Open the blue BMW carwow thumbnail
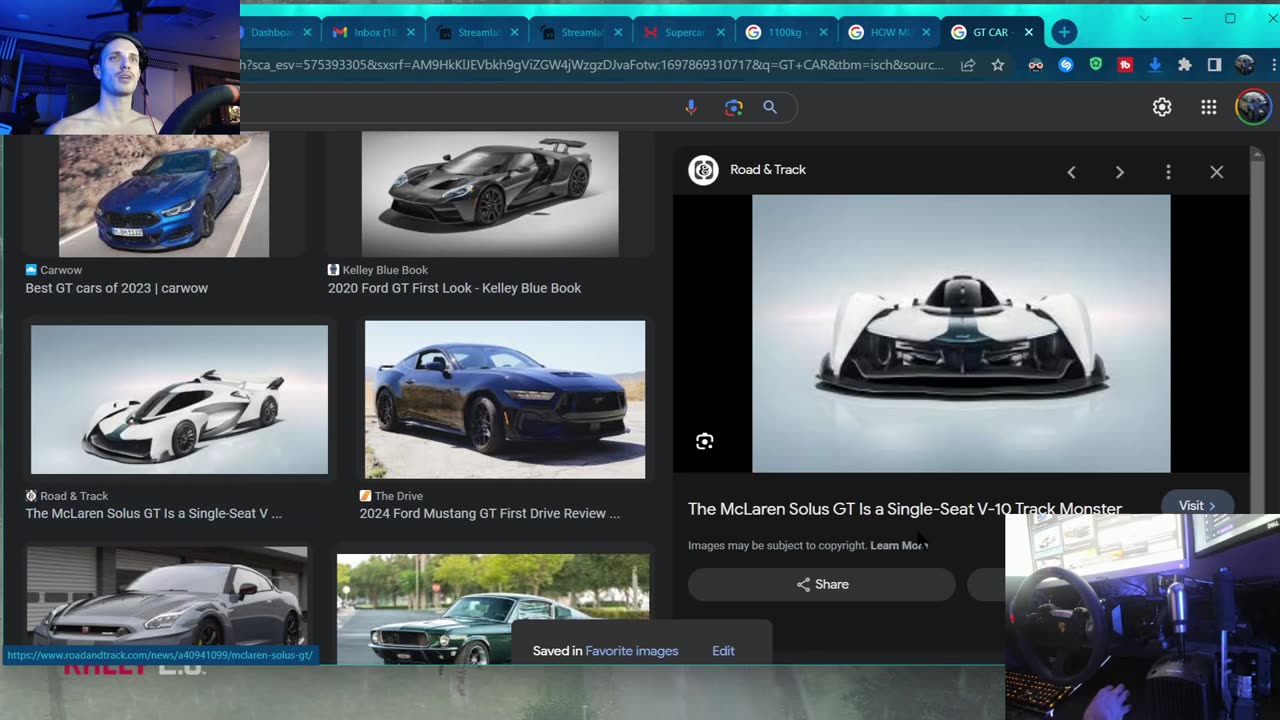This screenshot has height=720, width=1280. [164, 194]
